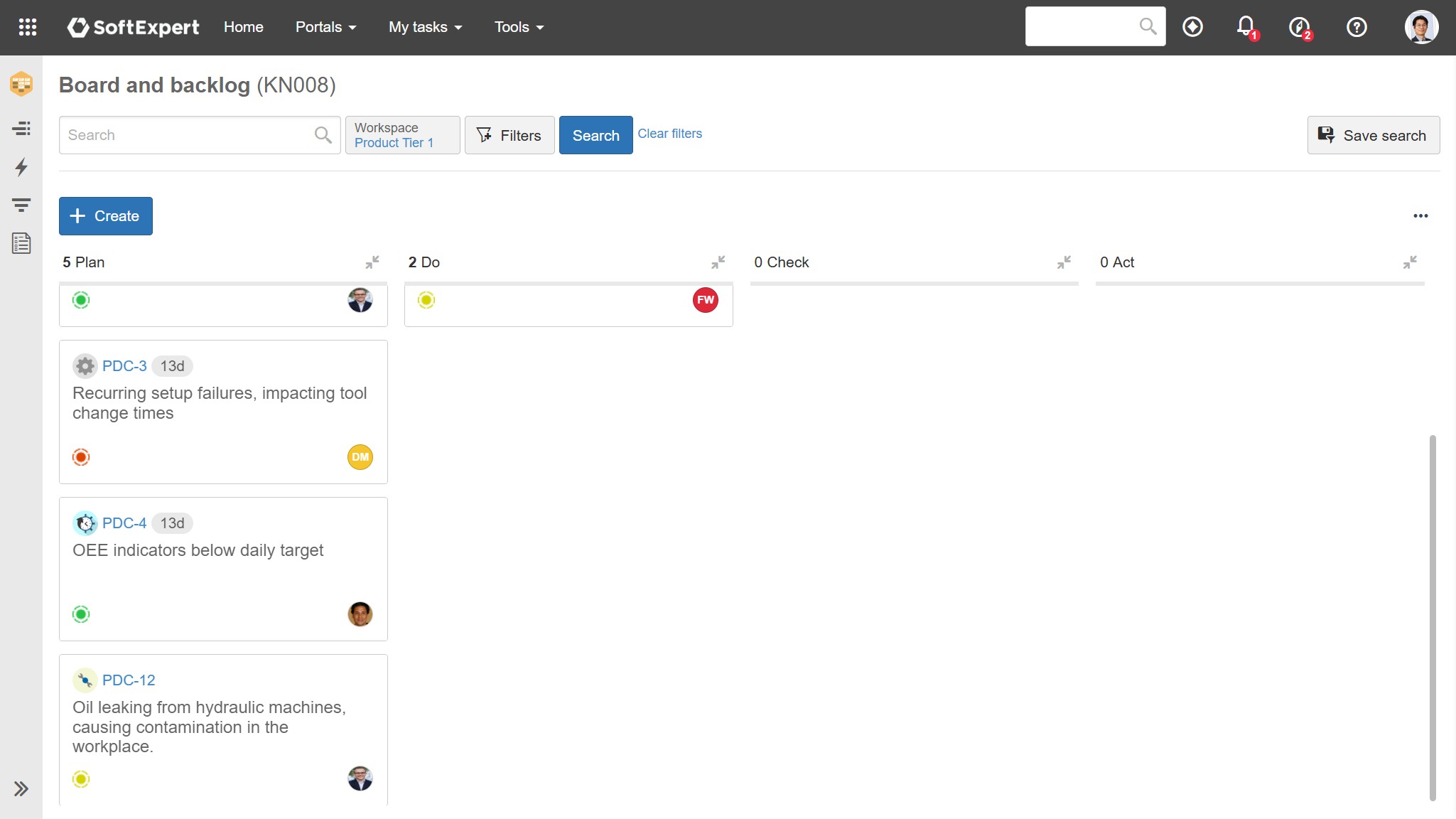The height and width of the screenshot is (819, 1456).
Task: Click the 13d badge on PDC-3
Action: [172, 366]
